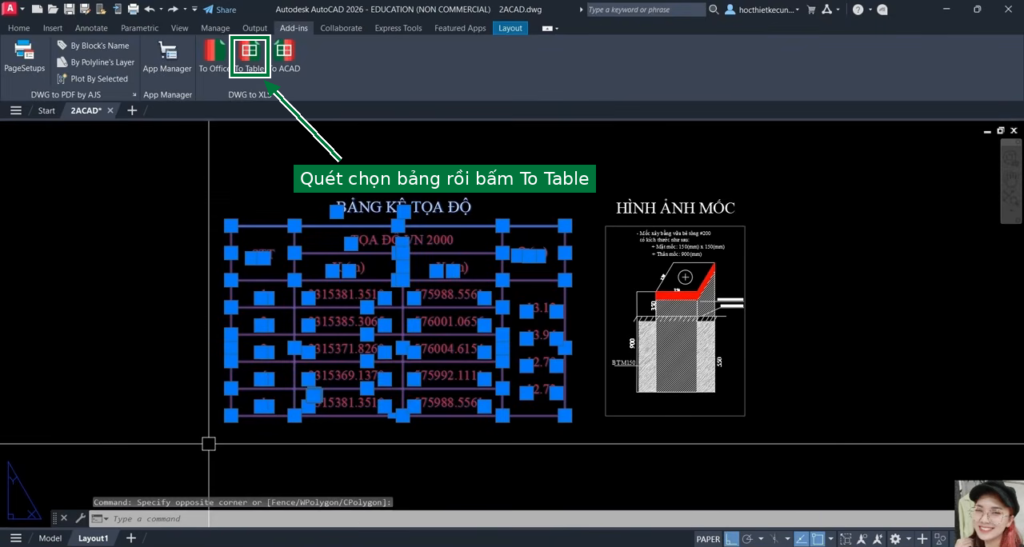Toggle Isometric drafting in status bar
The height and width of the screenshot is (547, 1024).
pyautogui.click(x=774, y=539)
